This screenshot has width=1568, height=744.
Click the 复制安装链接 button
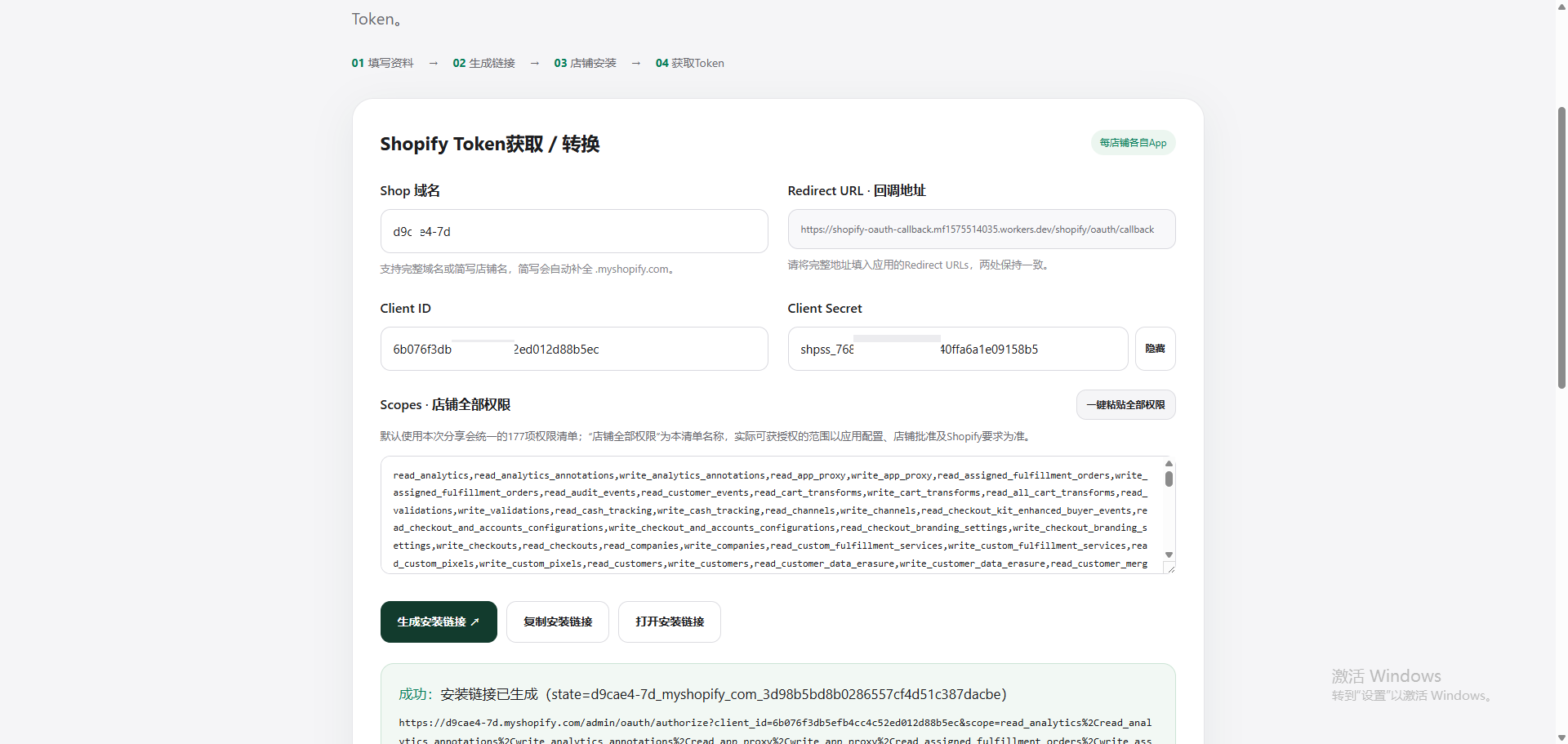click(x=558, y=621)
